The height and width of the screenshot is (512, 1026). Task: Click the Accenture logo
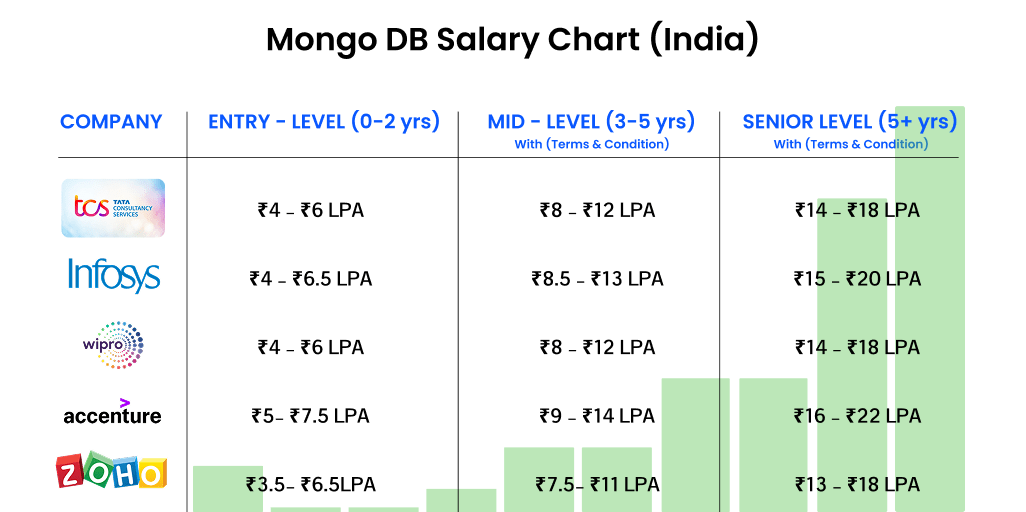click(112, 412)
